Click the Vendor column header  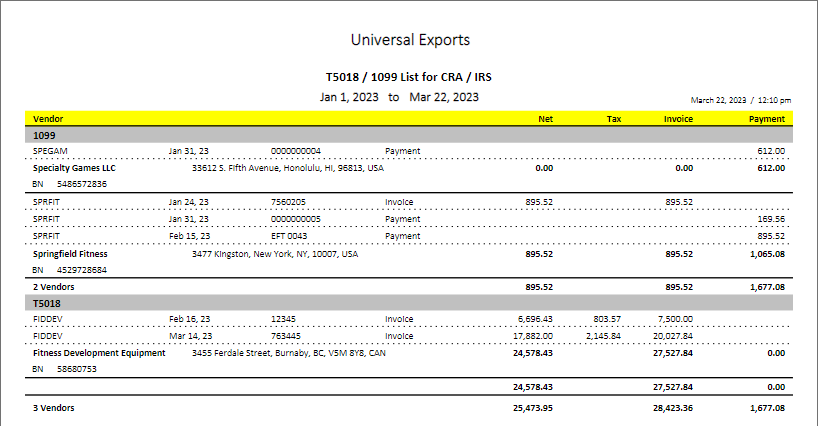click(x=48, y=119)
